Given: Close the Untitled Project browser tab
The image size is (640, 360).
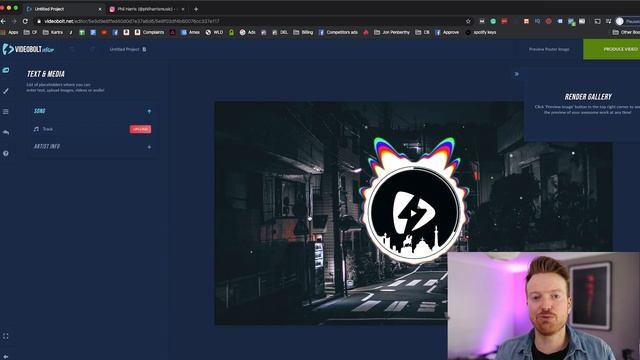Looking at the screenshot, I should [x=100, y=9].
